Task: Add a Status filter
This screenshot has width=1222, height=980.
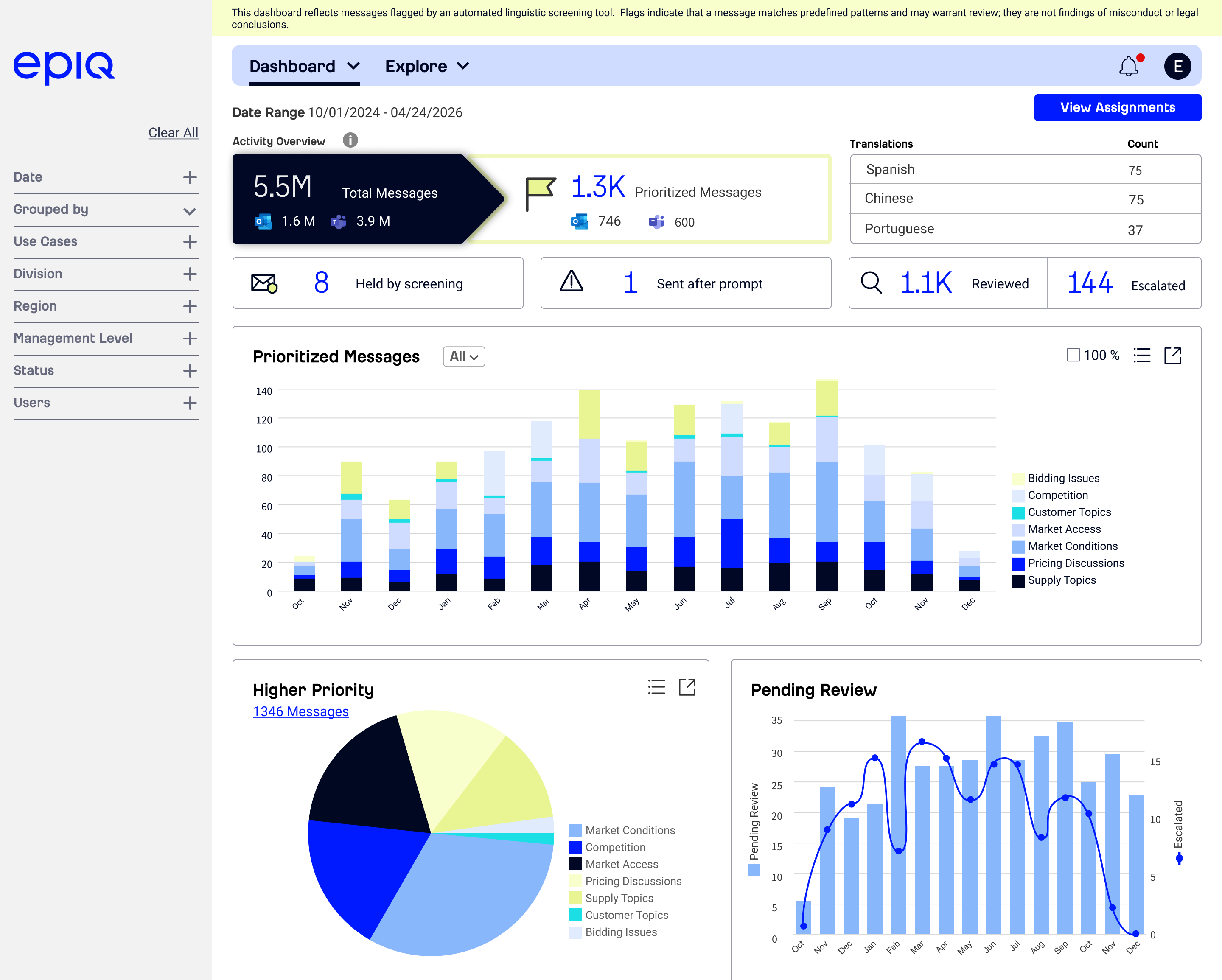Action: click(x=190, y=371)
